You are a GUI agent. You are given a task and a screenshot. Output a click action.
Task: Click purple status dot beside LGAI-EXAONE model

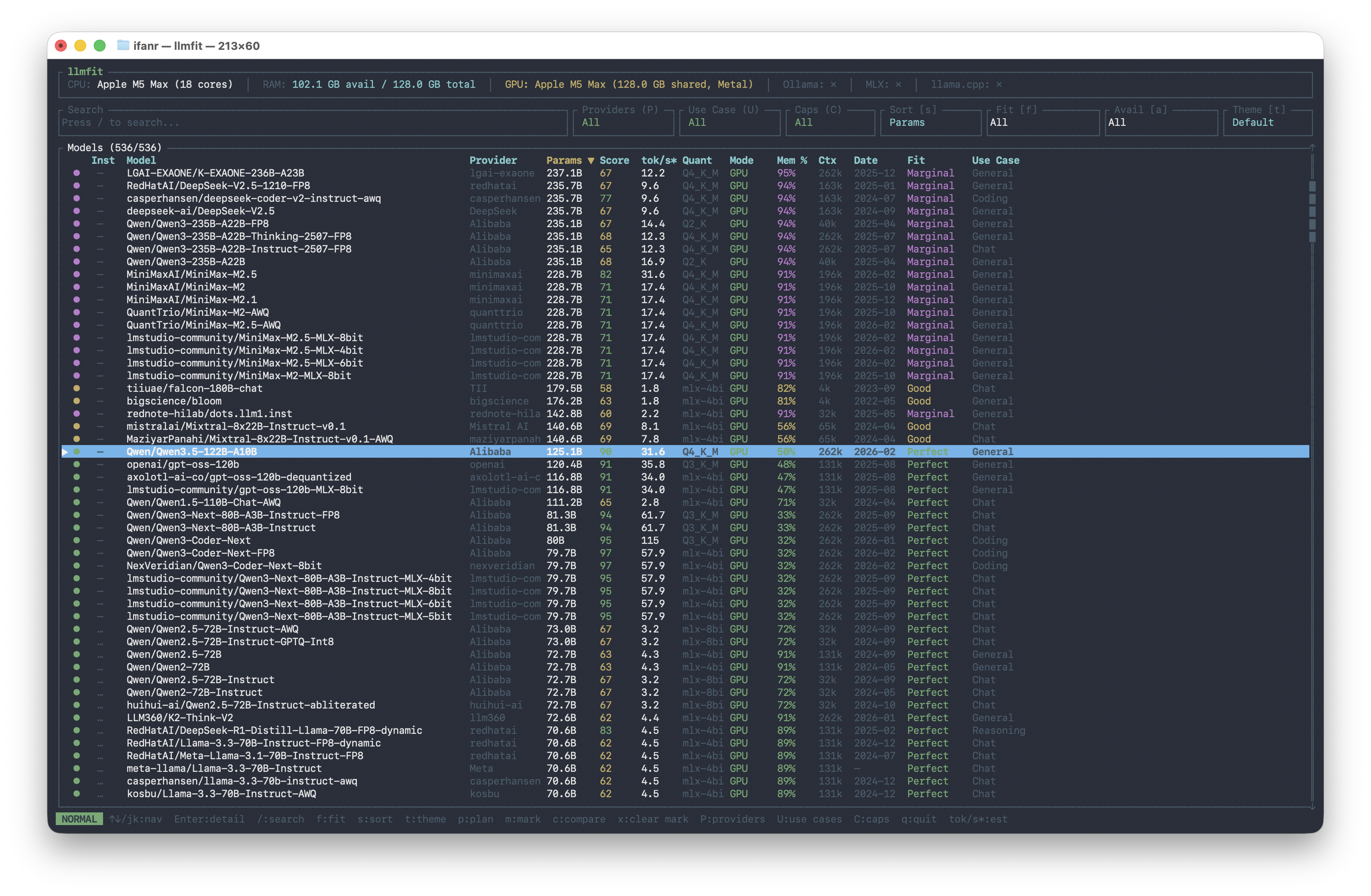76,173
